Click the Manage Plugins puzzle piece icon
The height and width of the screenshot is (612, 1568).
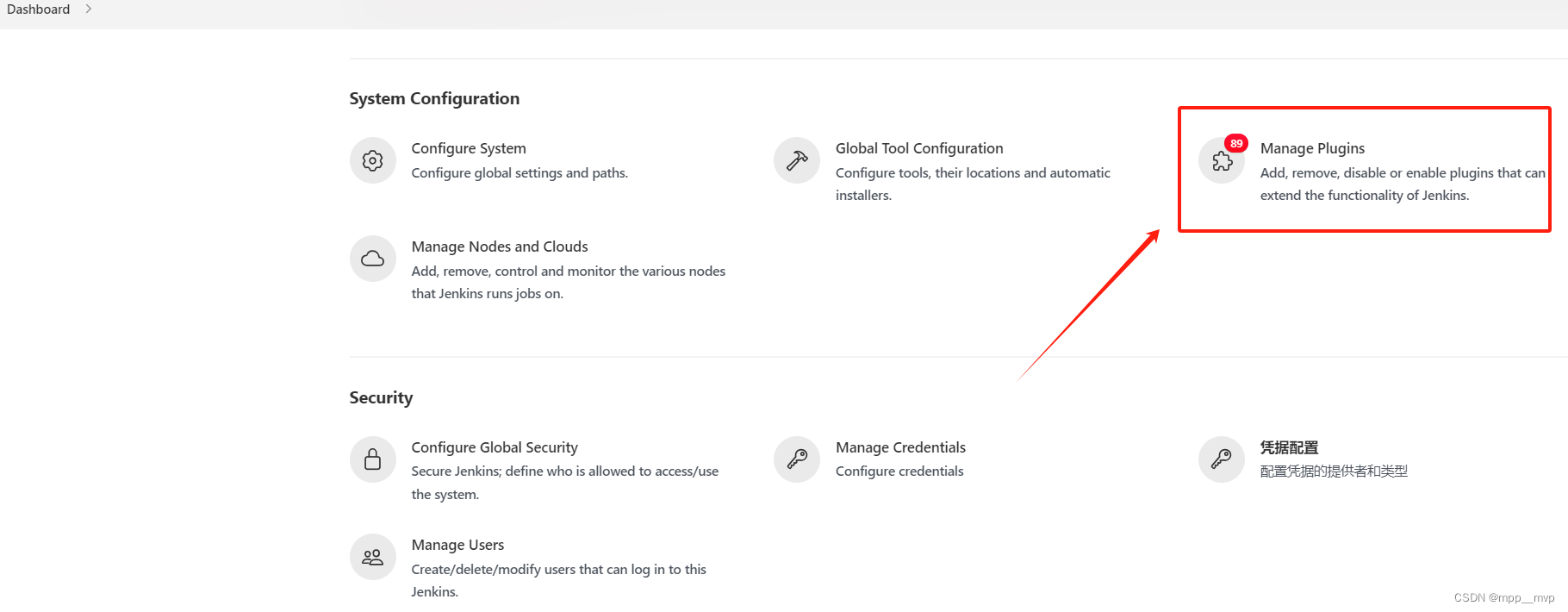pos(1222,160)
